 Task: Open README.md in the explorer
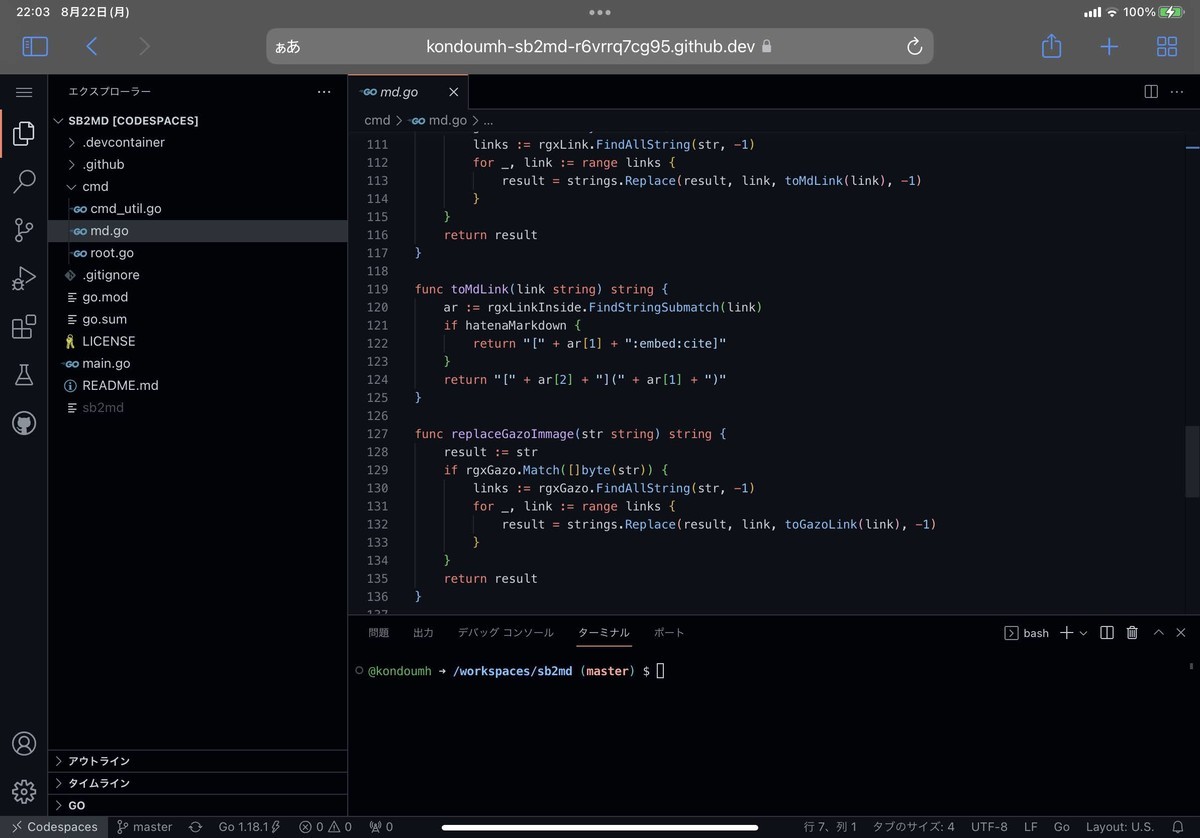[198, 385]
